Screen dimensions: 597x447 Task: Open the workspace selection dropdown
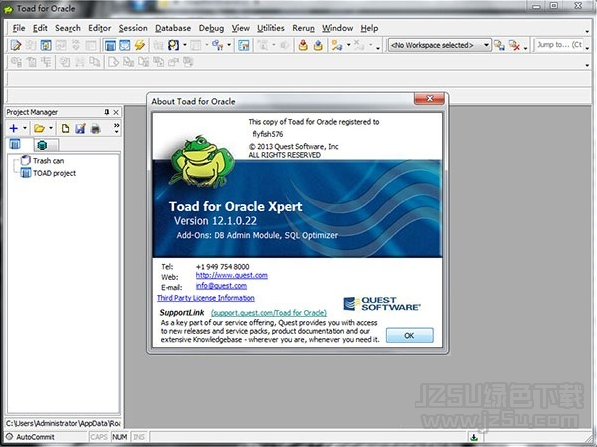(439, 45)
